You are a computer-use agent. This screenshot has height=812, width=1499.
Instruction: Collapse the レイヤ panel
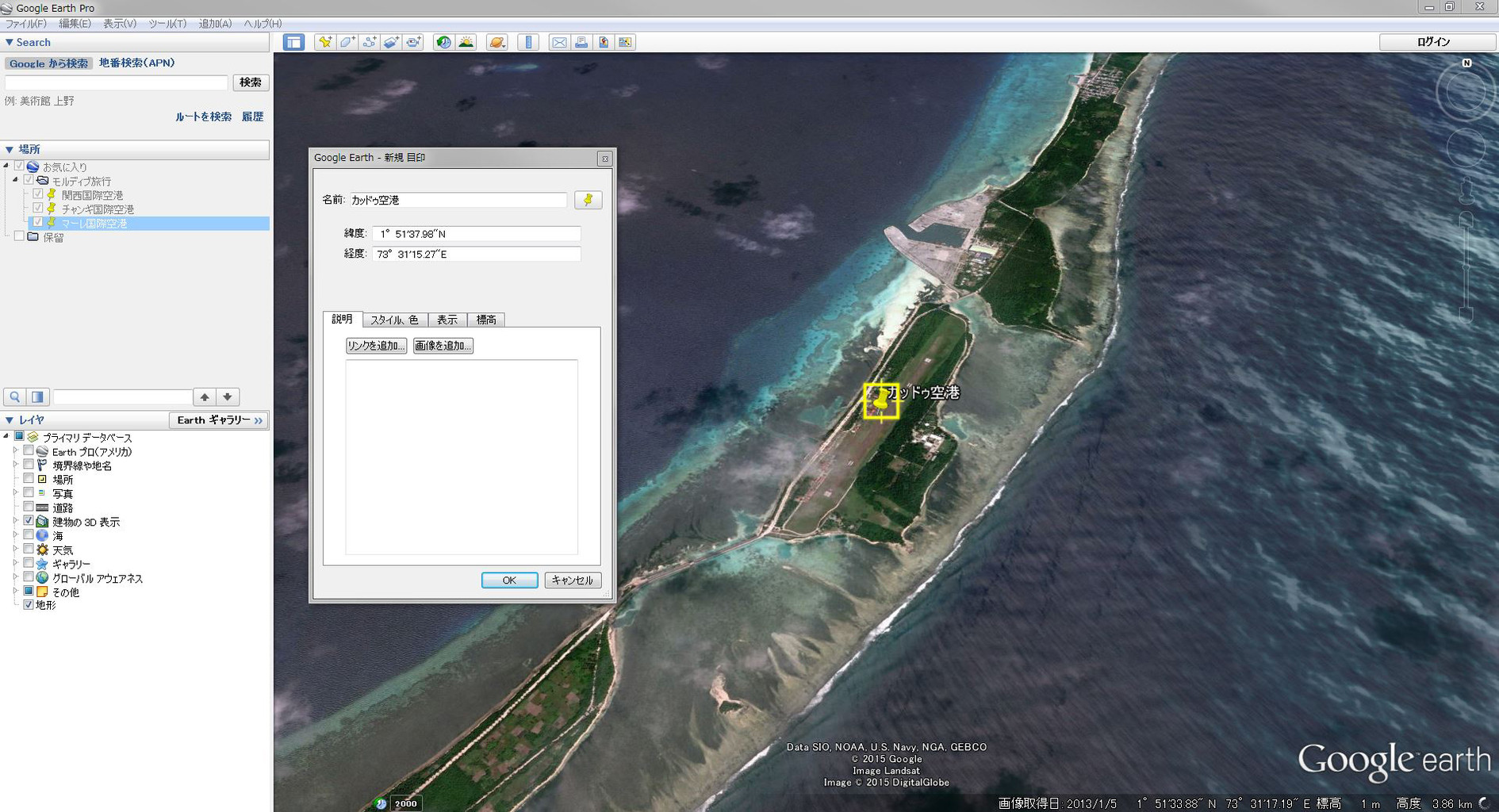coord(10,420)
